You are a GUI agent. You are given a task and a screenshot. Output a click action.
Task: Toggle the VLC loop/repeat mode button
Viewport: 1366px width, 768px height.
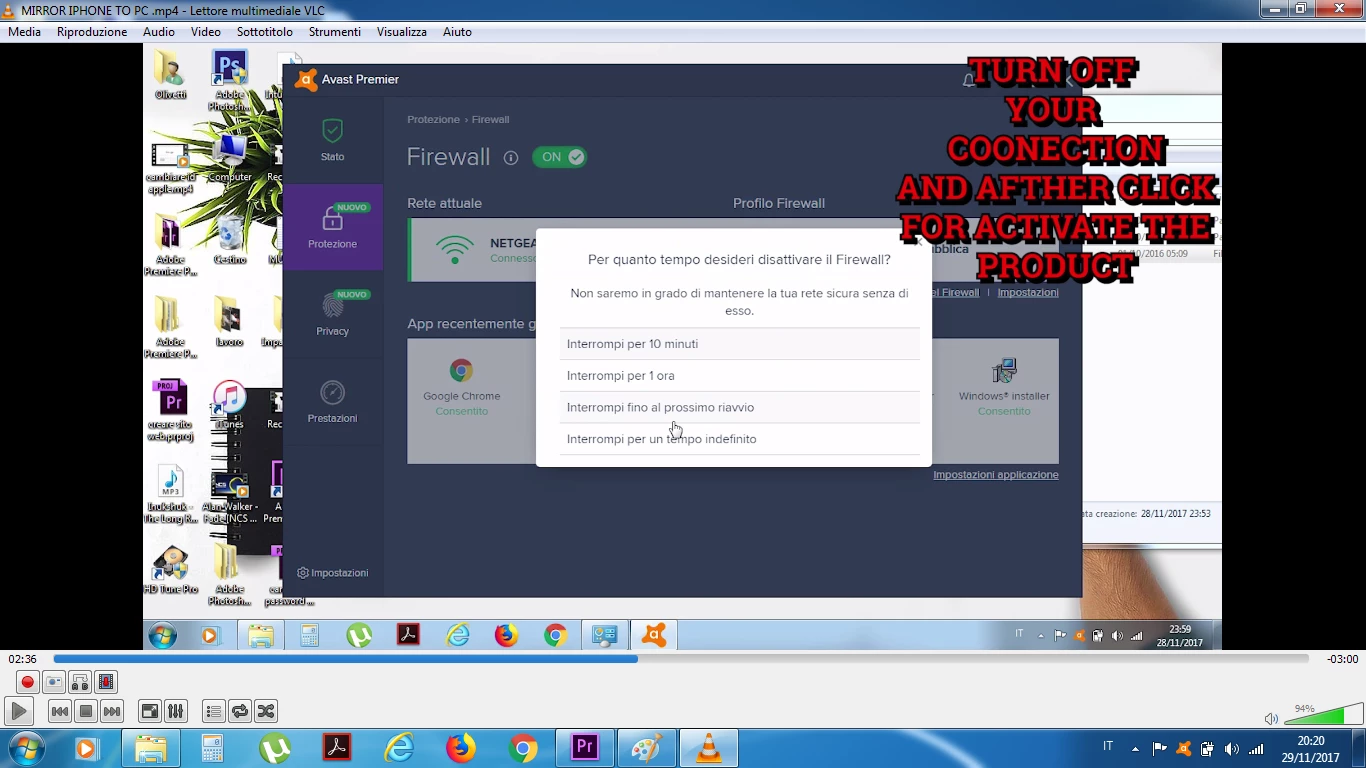click(239, 711)
